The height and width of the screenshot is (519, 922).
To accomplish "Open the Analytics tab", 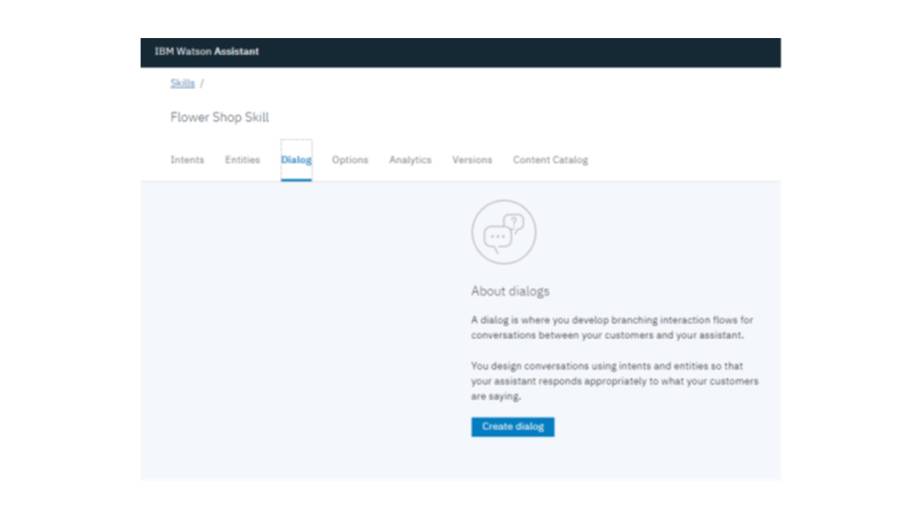I will 410,160.
